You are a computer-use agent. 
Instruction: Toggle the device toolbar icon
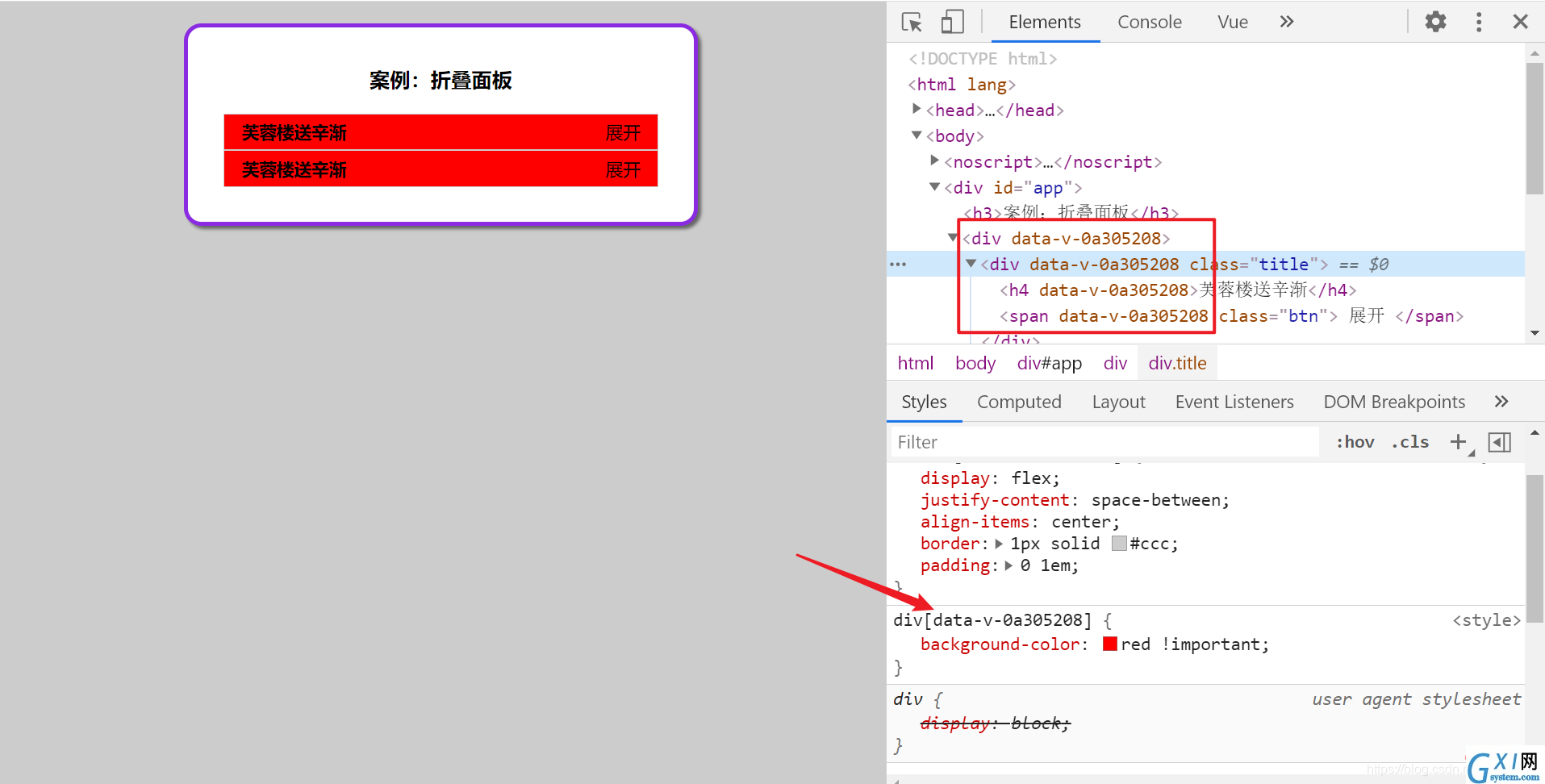click(x=952, y=22)
